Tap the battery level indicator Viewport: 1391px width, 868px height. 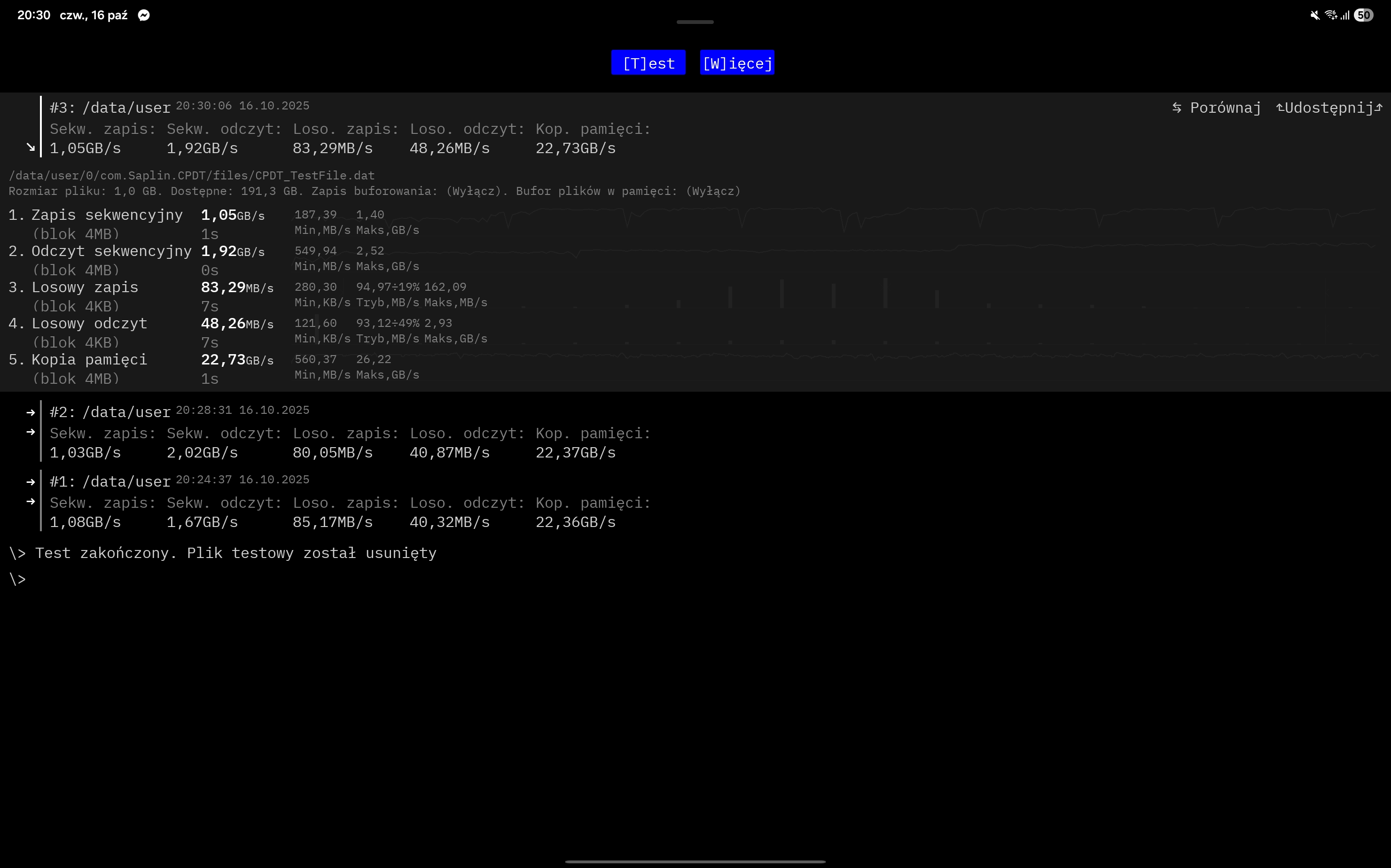pyautogui.click(x=1363, y=15)
